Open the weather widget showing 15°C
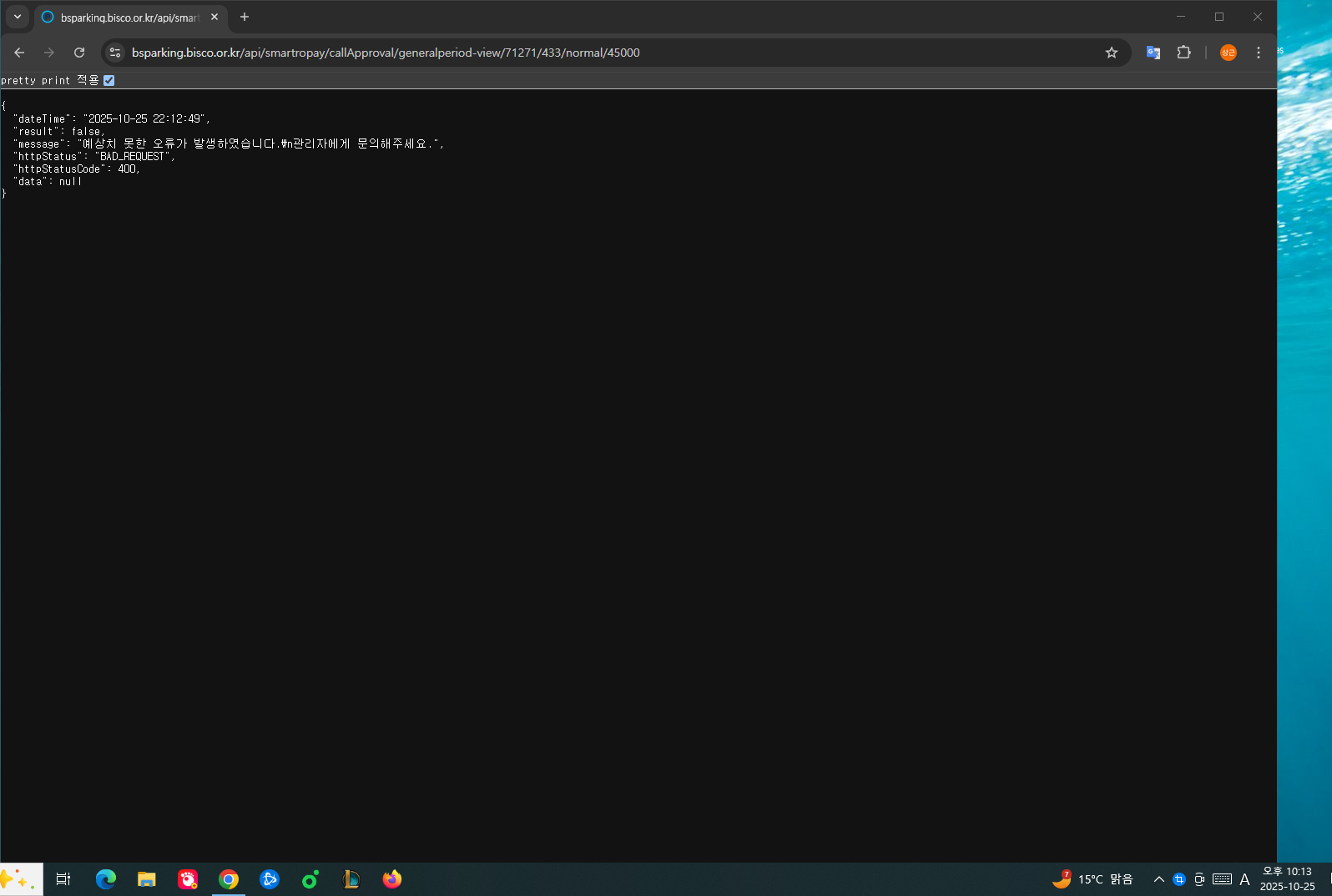 (x=1093, y=879)
